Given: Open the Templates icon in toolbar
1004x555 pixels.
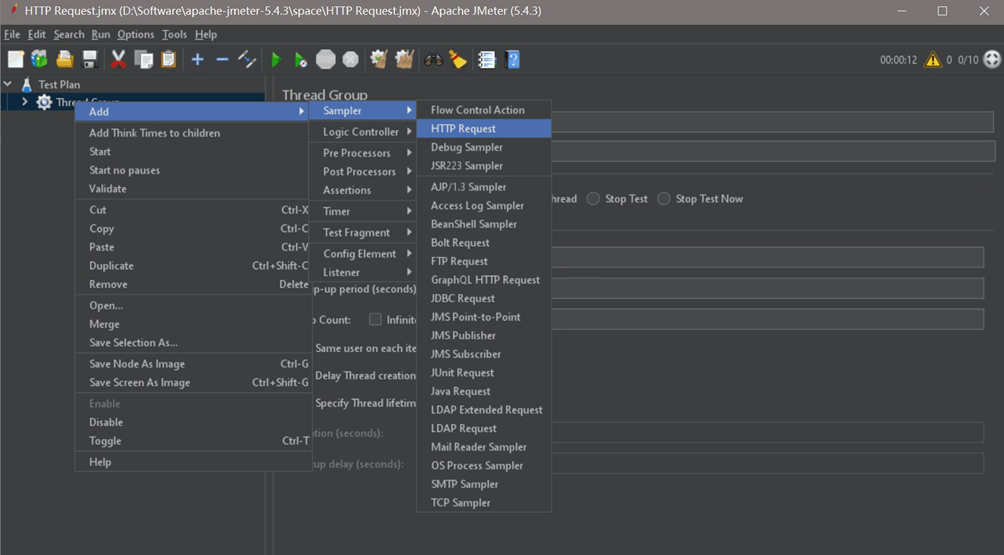Looking at the screenshot, I should 40,60.
